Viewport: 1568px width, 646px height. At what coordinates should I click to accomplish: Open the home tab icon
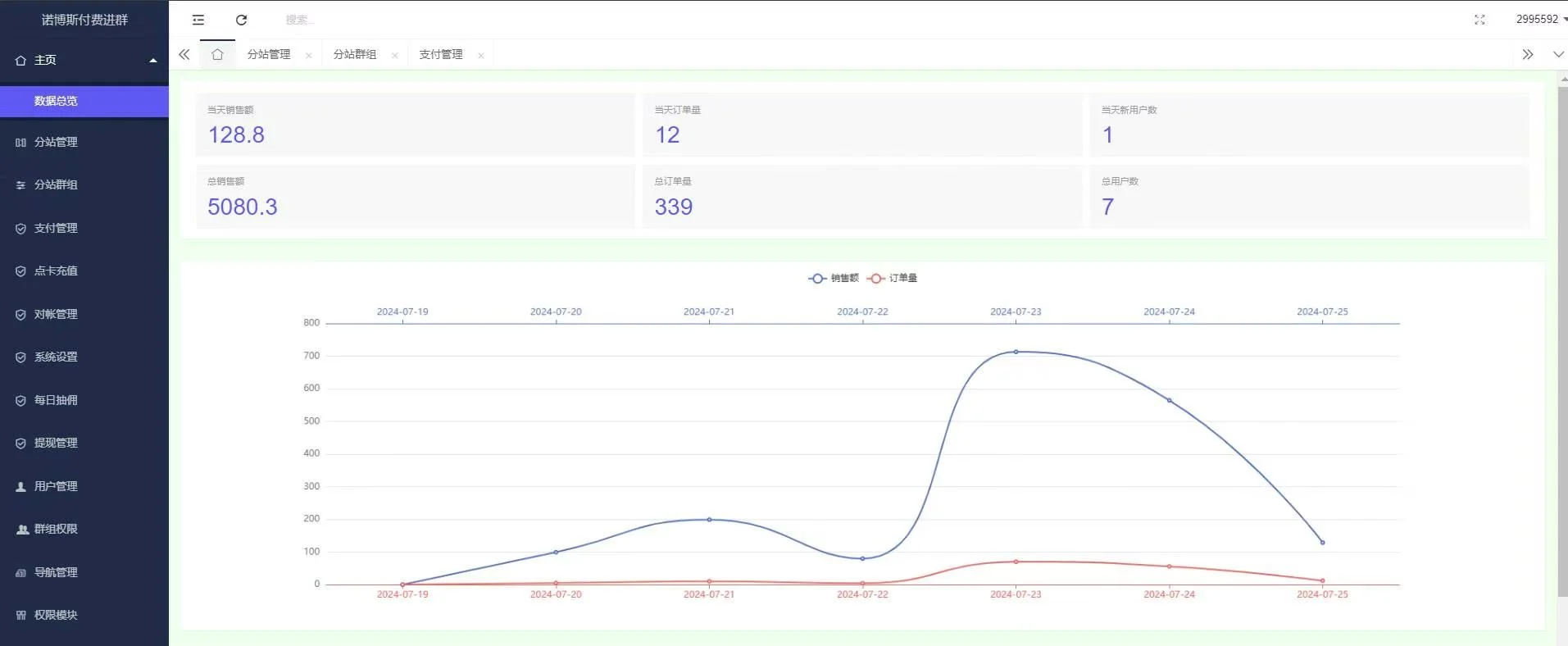[217, 54]
